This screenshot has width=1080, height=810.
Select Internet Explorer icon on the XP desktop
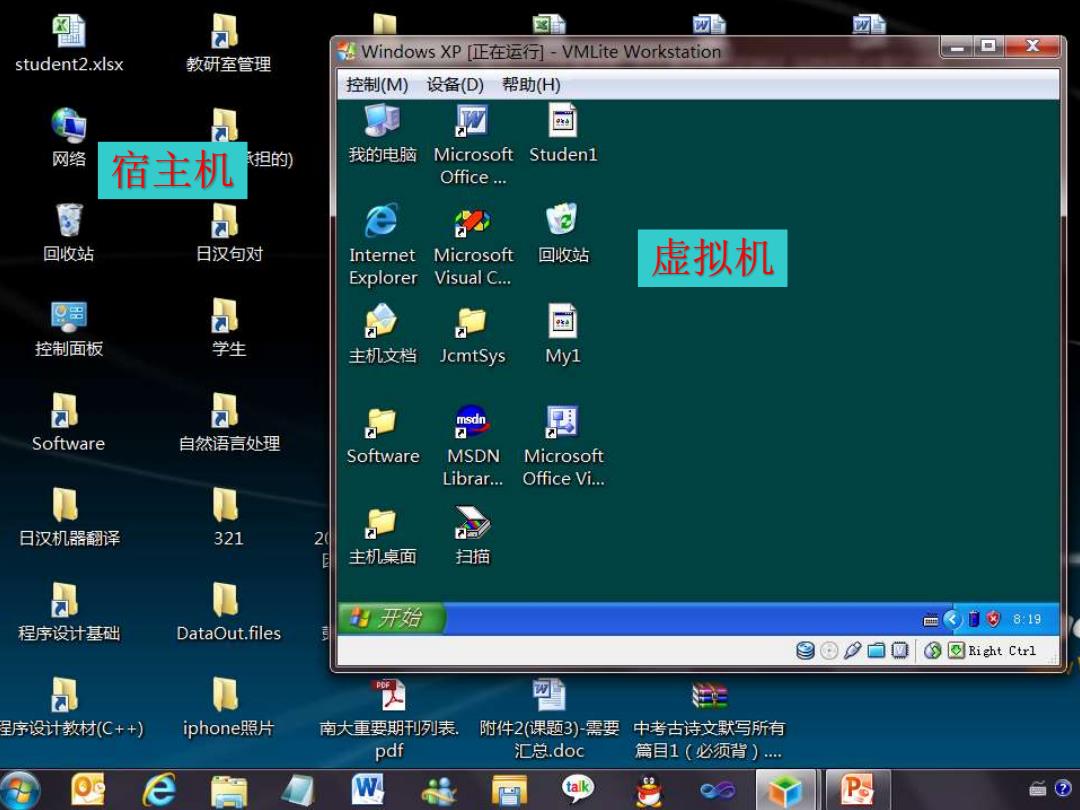coord(382,245)
